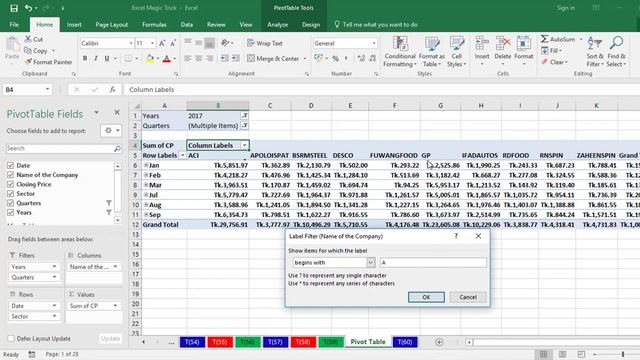Open the T(54) sheet tab
The image size is (640, 360).
click(x=192, y=342)
